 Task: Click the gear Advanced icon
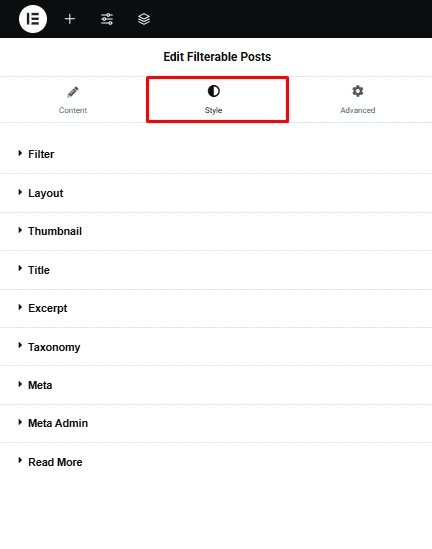click(x=357, y=91)
